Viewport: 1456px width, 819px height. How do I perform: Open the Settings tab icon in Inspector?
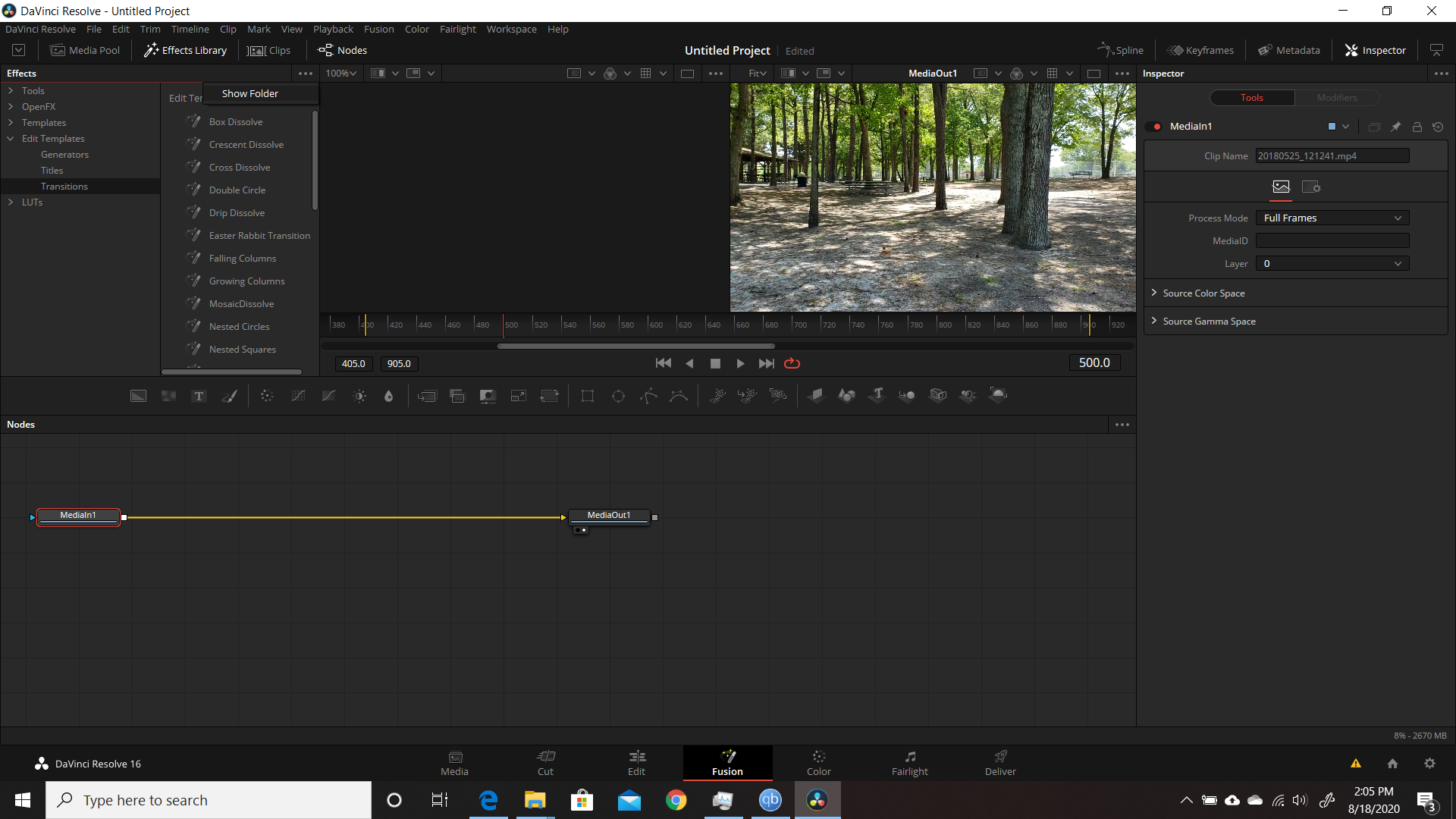[x=1311, y=187]
